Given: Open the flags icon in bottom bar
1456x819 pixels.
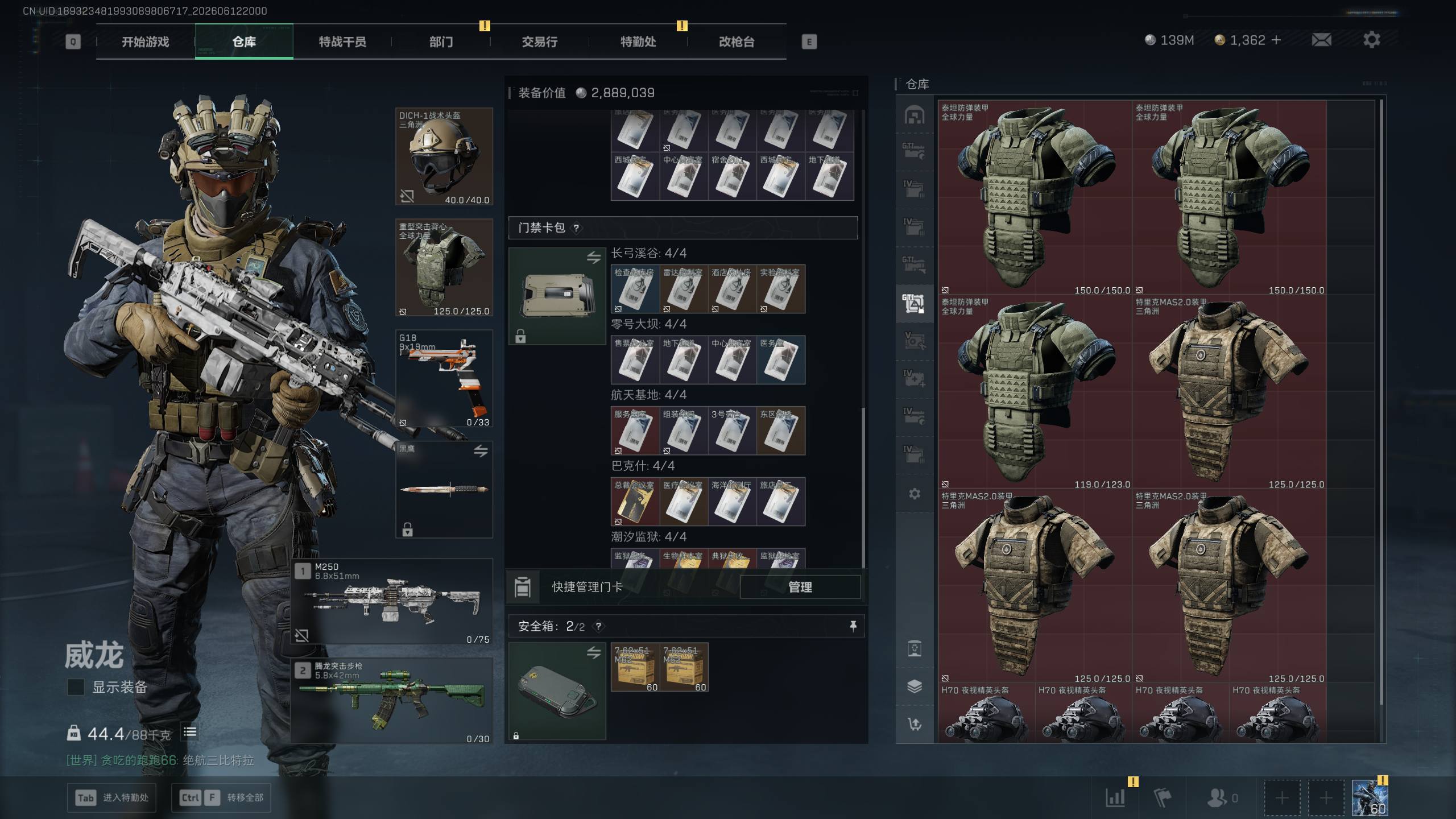Looking at the screenshot, I should (1162, 798).
